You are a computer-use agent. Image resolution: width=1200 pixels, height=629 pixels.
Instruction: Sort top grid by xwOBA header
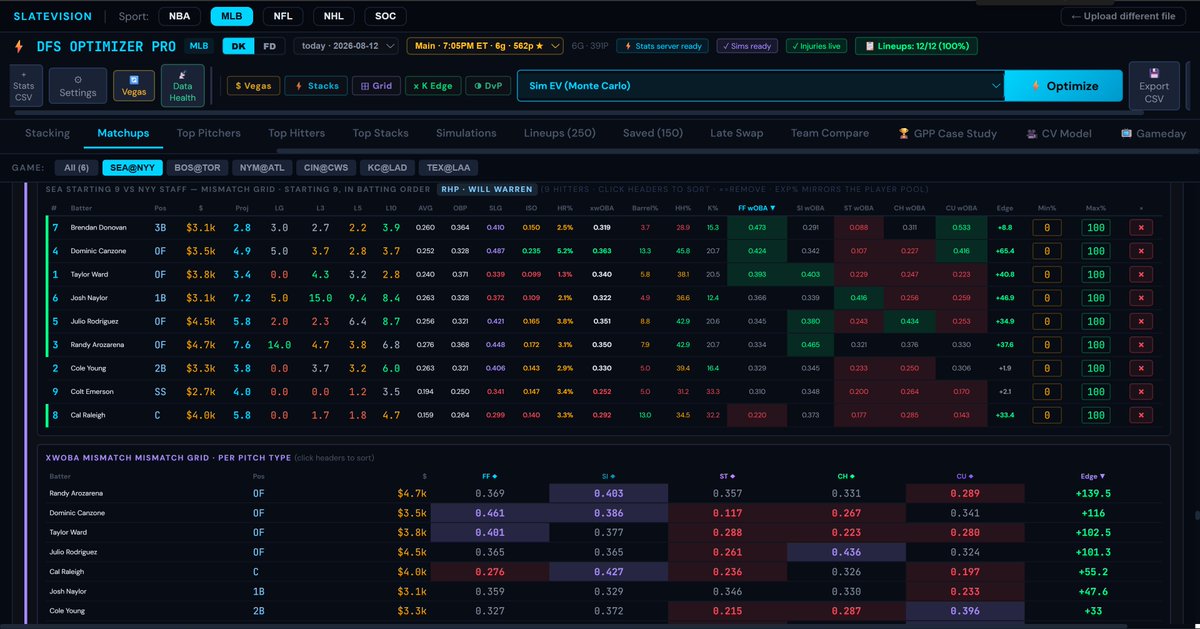(x=601, y=208)
